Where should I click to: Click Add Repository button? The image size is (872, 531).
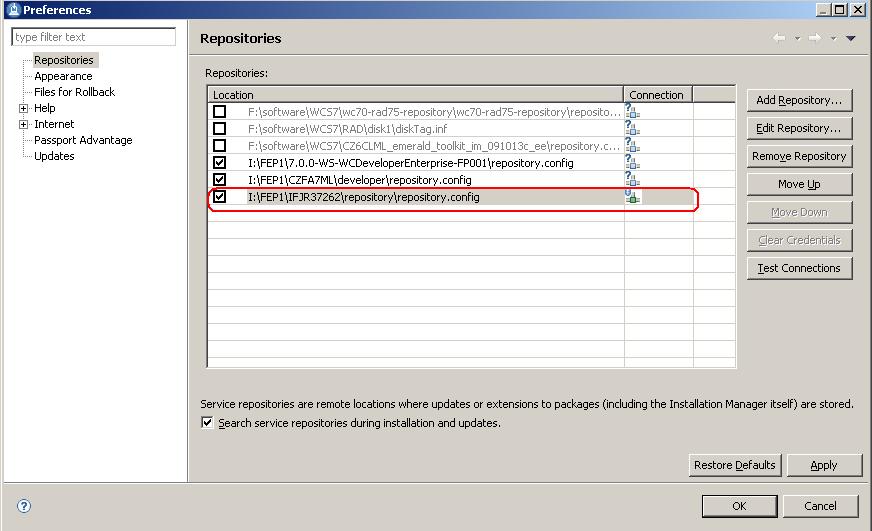point(799,100)
